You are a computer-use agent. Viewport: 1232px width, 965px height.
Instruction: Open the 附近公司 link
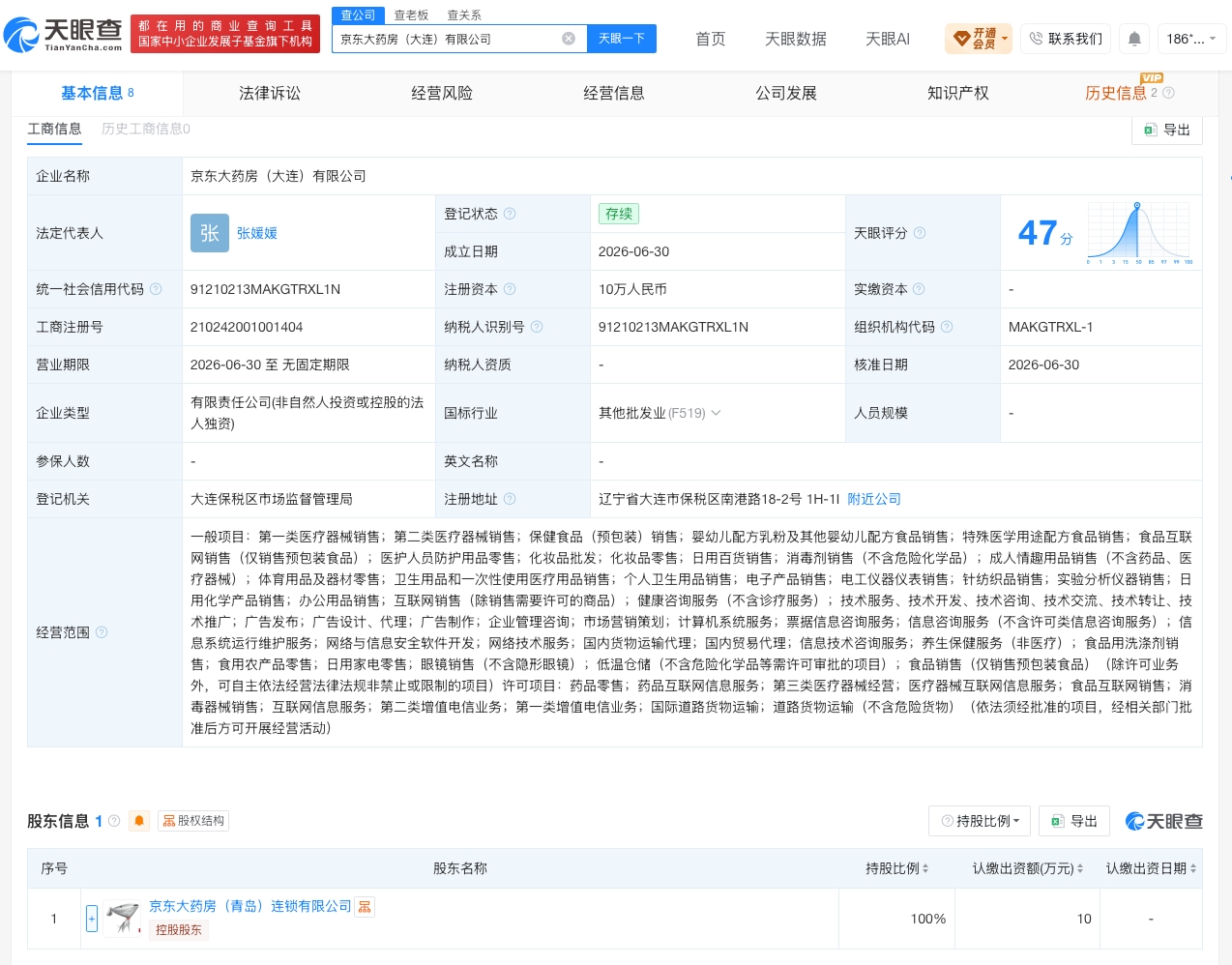click(x=874, y=499)
